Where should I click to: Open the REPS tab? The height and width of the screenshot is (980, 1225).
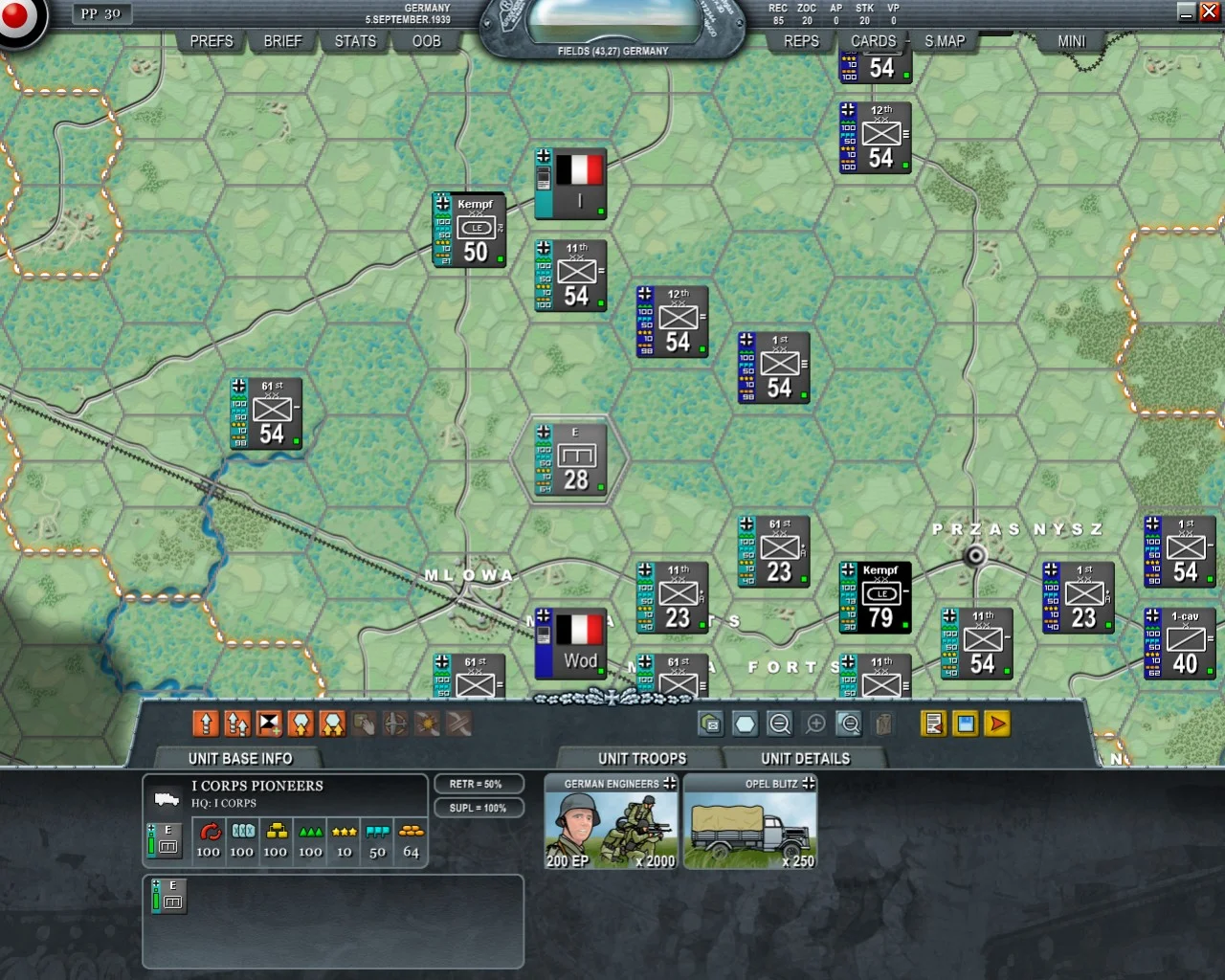click(x=801, y=41)
